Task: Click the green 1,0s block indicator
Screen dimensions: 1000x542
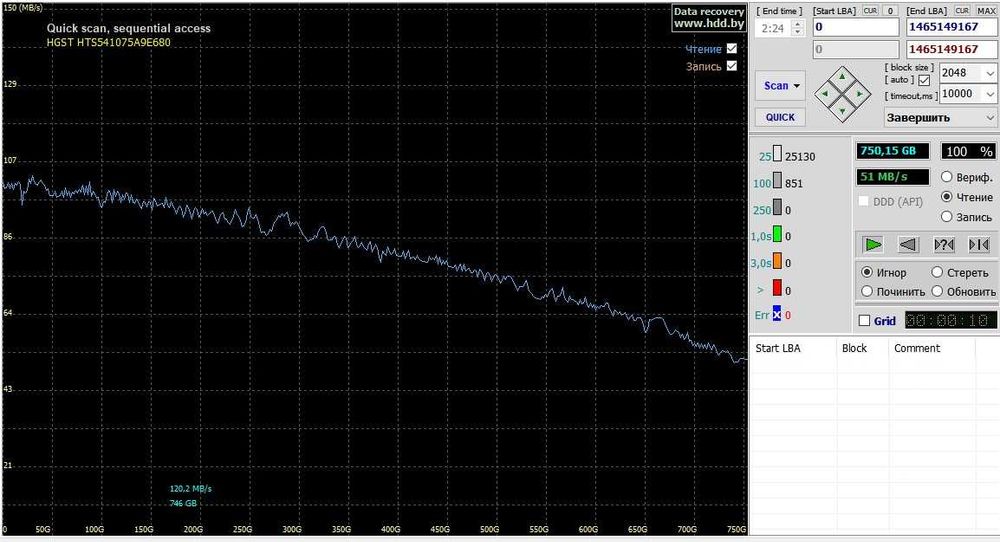Action: coord(777,234)
